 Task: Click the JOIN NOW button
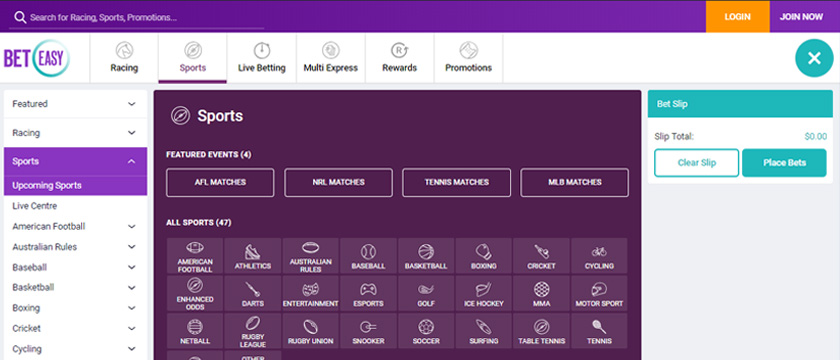click(801, 17)
